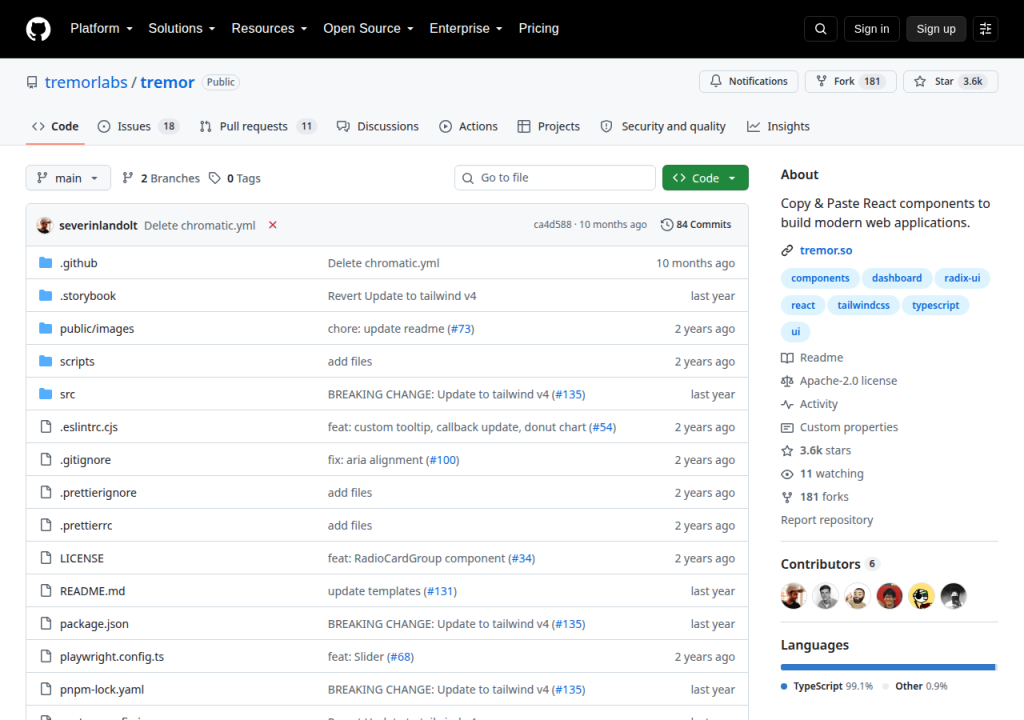Click the severinlandolt avatar in commit bar
Screen dimensions: 1024x720
tap(44, 225)
